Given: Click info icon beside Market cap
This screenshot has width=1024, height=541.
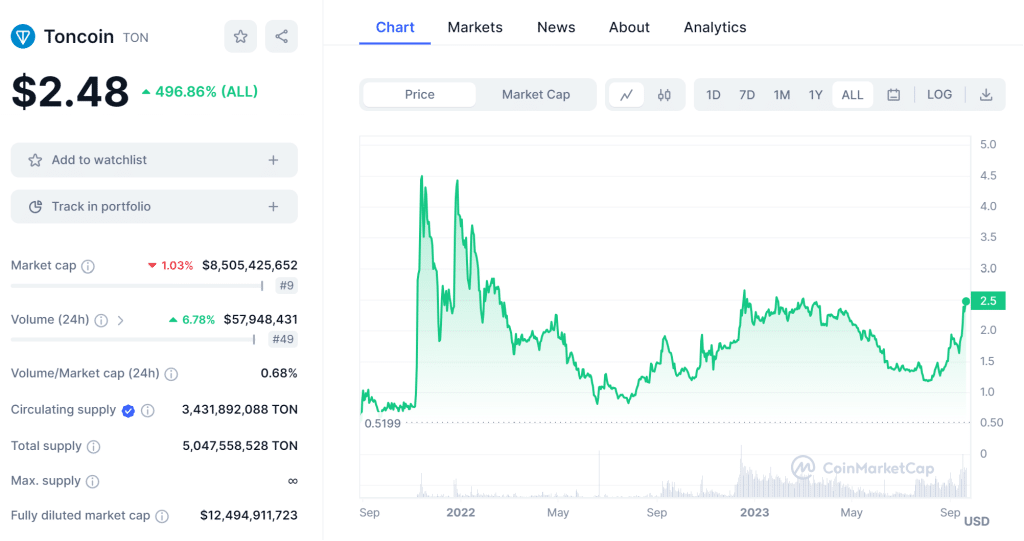Looking at the screenshot, I should click(x=88, y=266).
